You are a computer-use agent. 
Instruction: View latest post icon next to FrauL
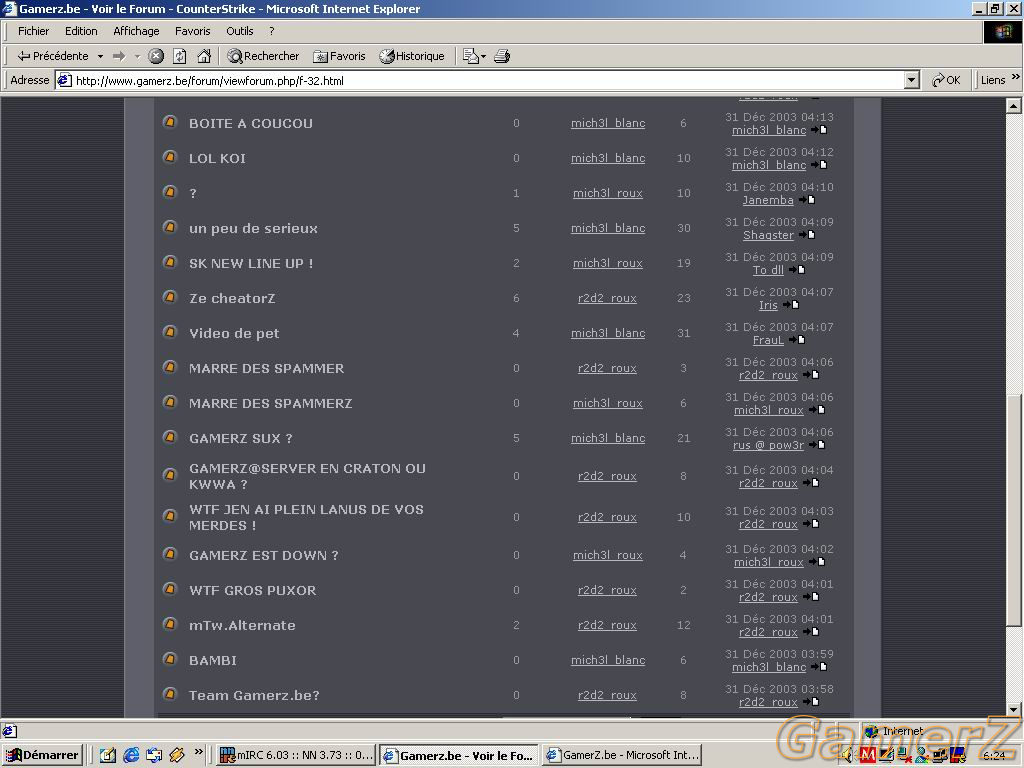(797, 340)
